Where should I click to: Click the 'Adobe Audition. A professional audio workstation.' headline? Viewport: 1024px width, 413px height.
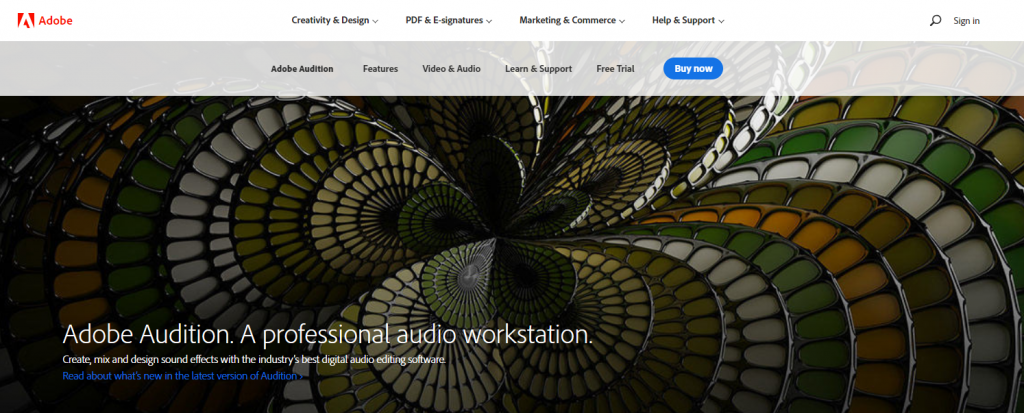[327, 335]
